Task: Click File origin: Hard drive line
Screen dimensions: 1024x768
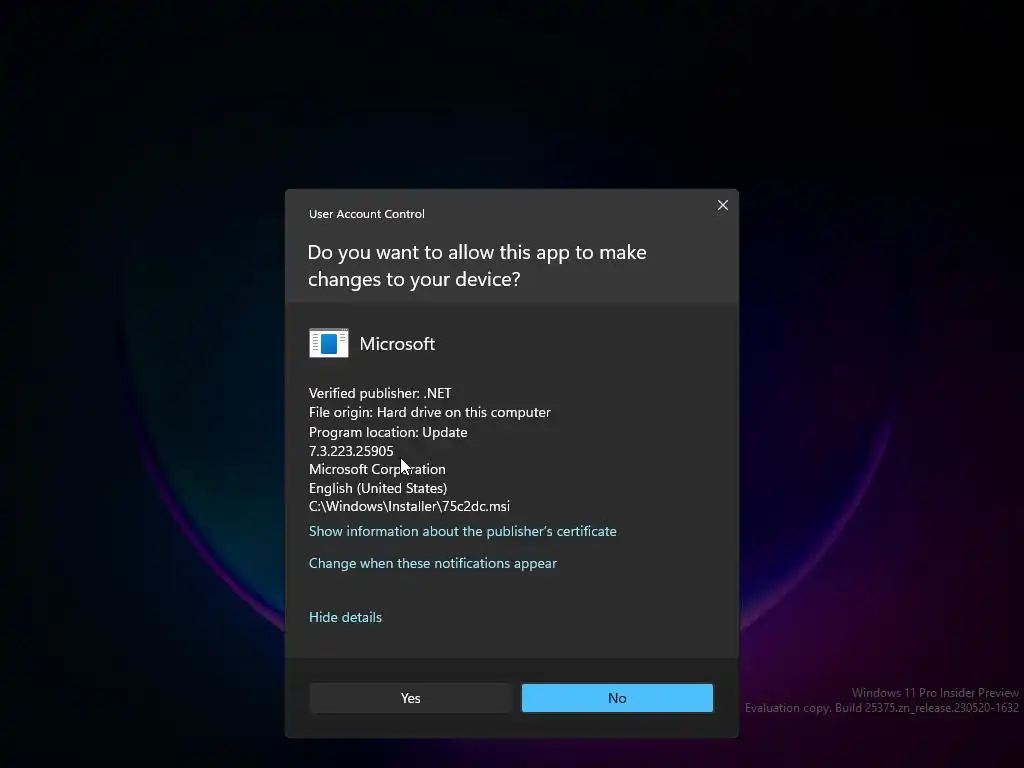Action: tap(430, 412)
